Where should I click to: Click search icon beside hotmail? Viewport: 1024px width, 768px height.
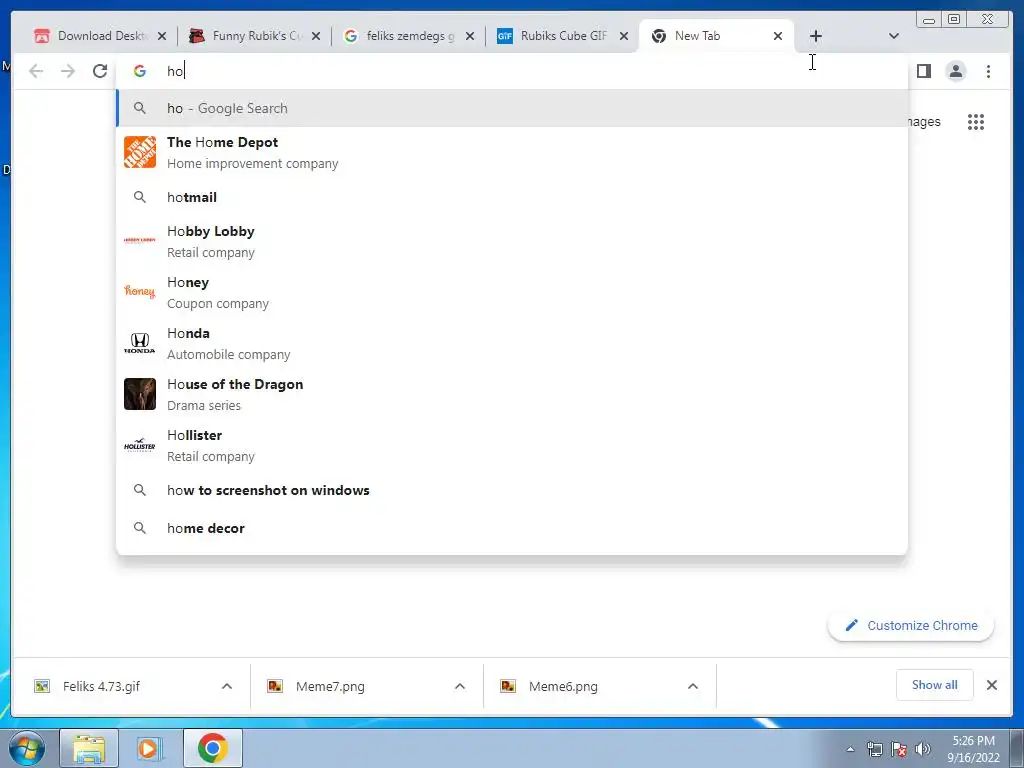click(x=140, y=197)
